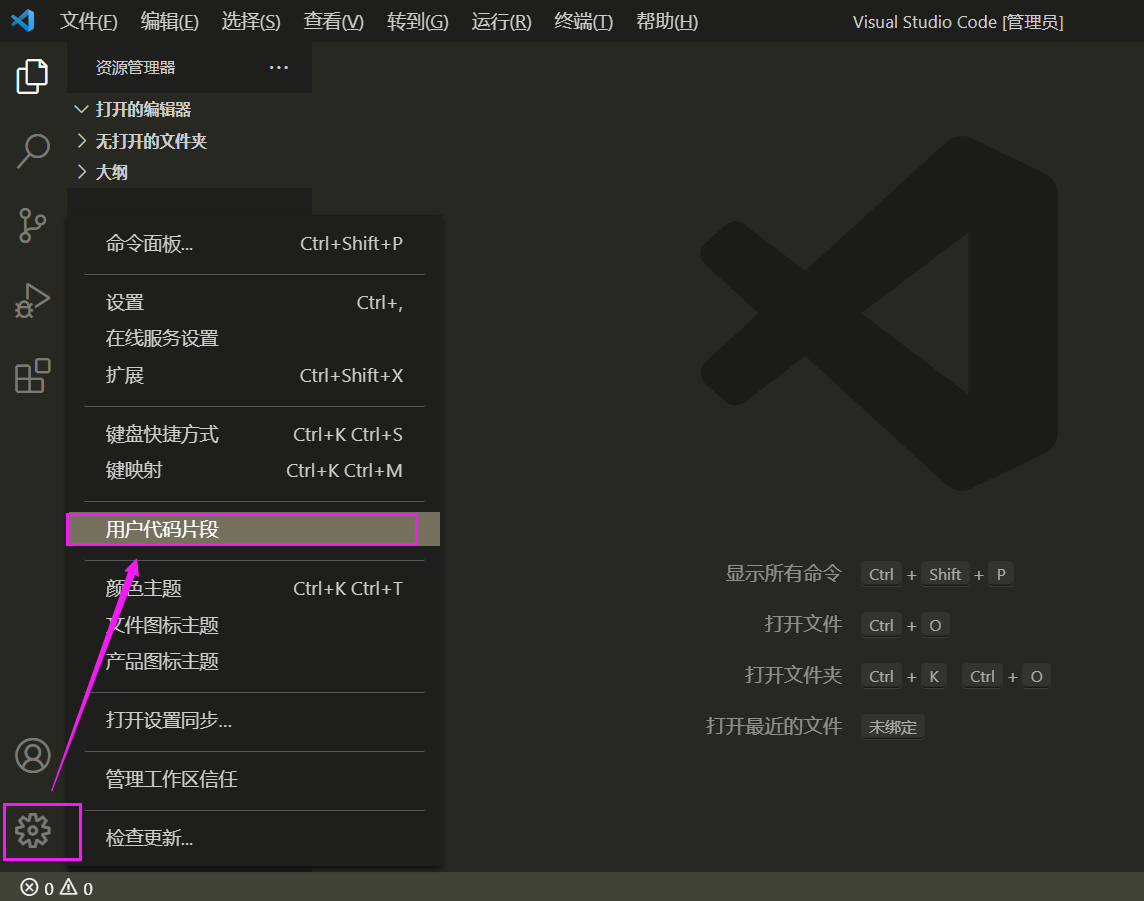Choose 扩展 in the manage menu
Screen dimensions: 1144x901
[254, 375]
